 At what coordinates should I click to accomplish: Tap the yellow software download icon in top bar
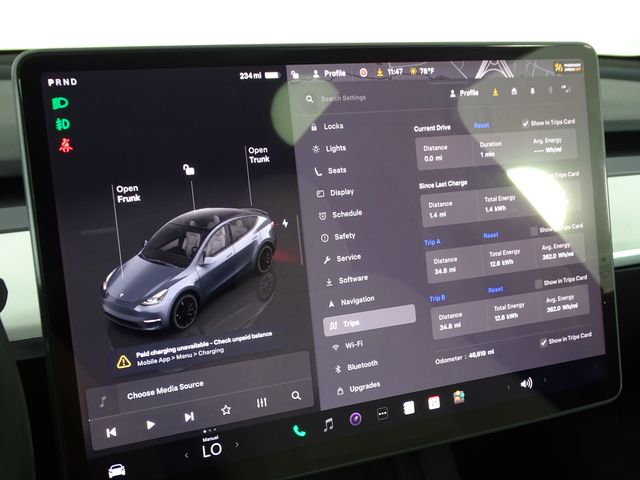pyautogui.click(x=380, y=72)
